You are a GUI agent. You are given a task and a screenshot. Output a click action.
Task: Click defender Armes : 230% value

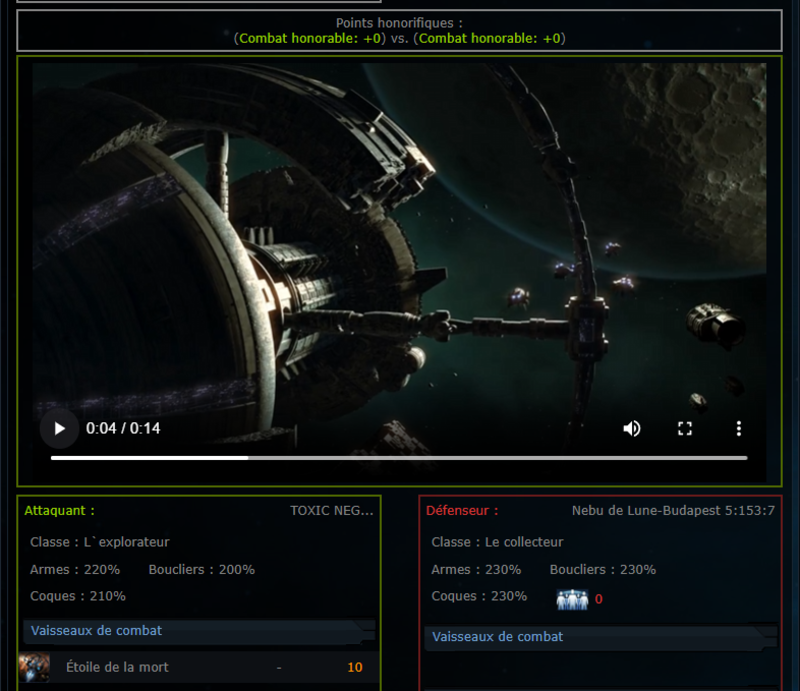click(x=476, y=570)
